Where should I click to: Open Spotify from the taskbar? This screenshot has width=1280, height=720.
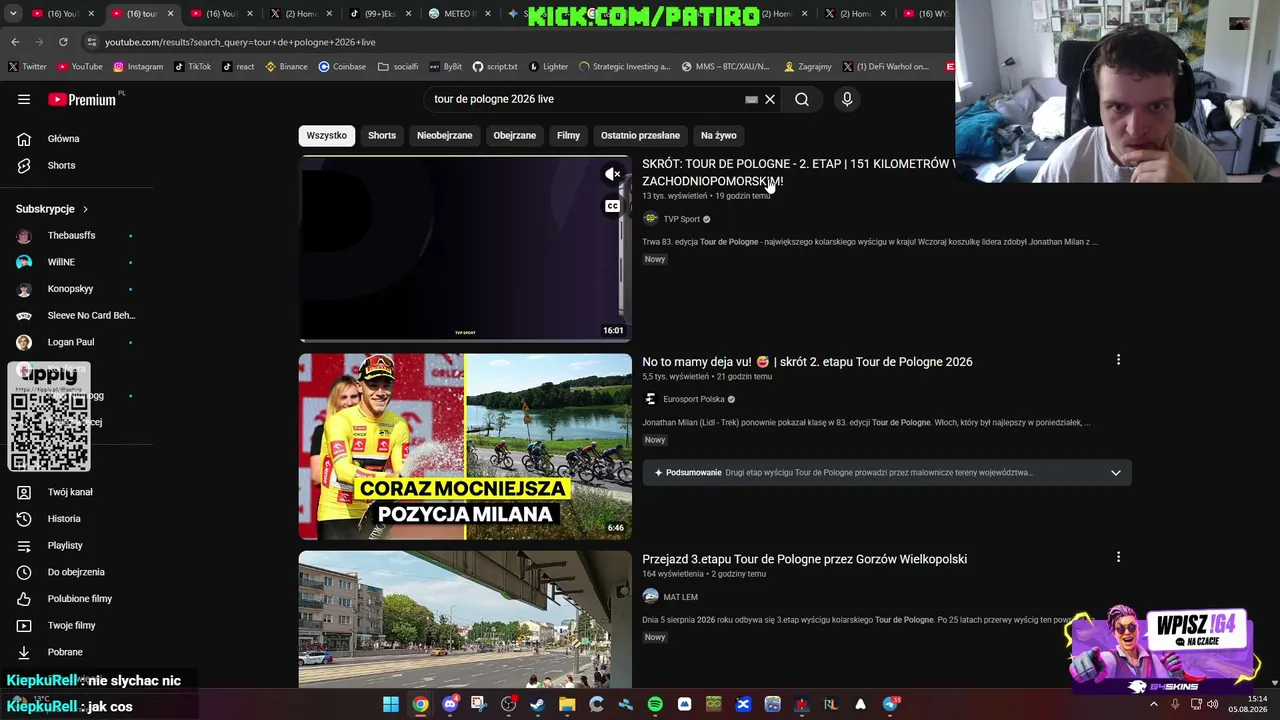click(655, 704)
